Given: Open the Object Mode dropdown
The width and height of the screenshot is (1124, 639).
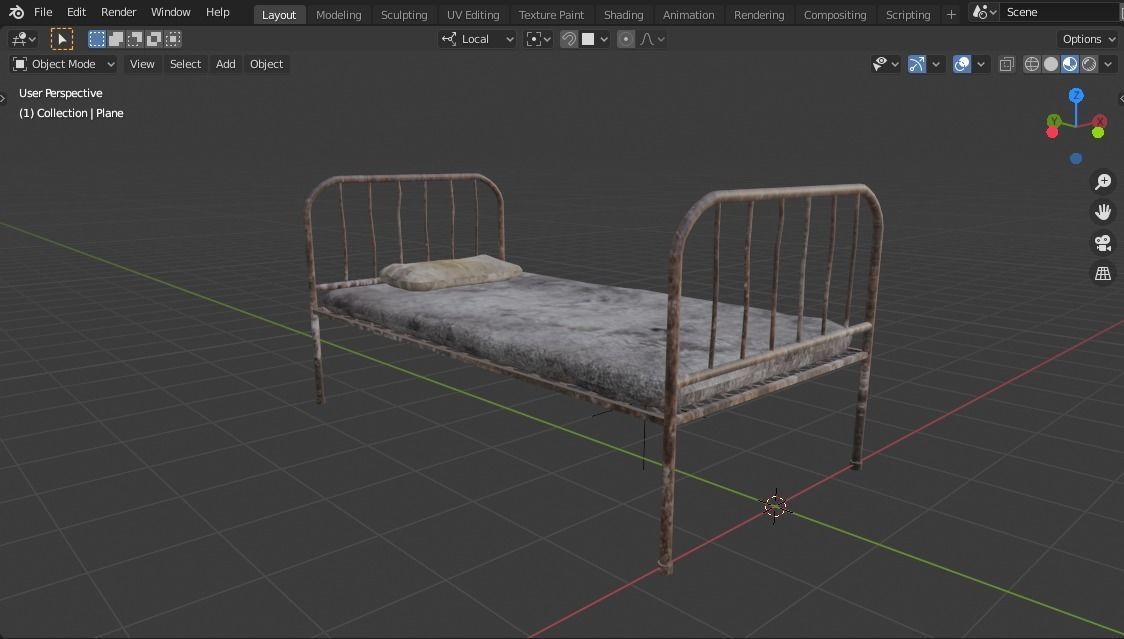Looking at the screenshot, I should point(64,64).
